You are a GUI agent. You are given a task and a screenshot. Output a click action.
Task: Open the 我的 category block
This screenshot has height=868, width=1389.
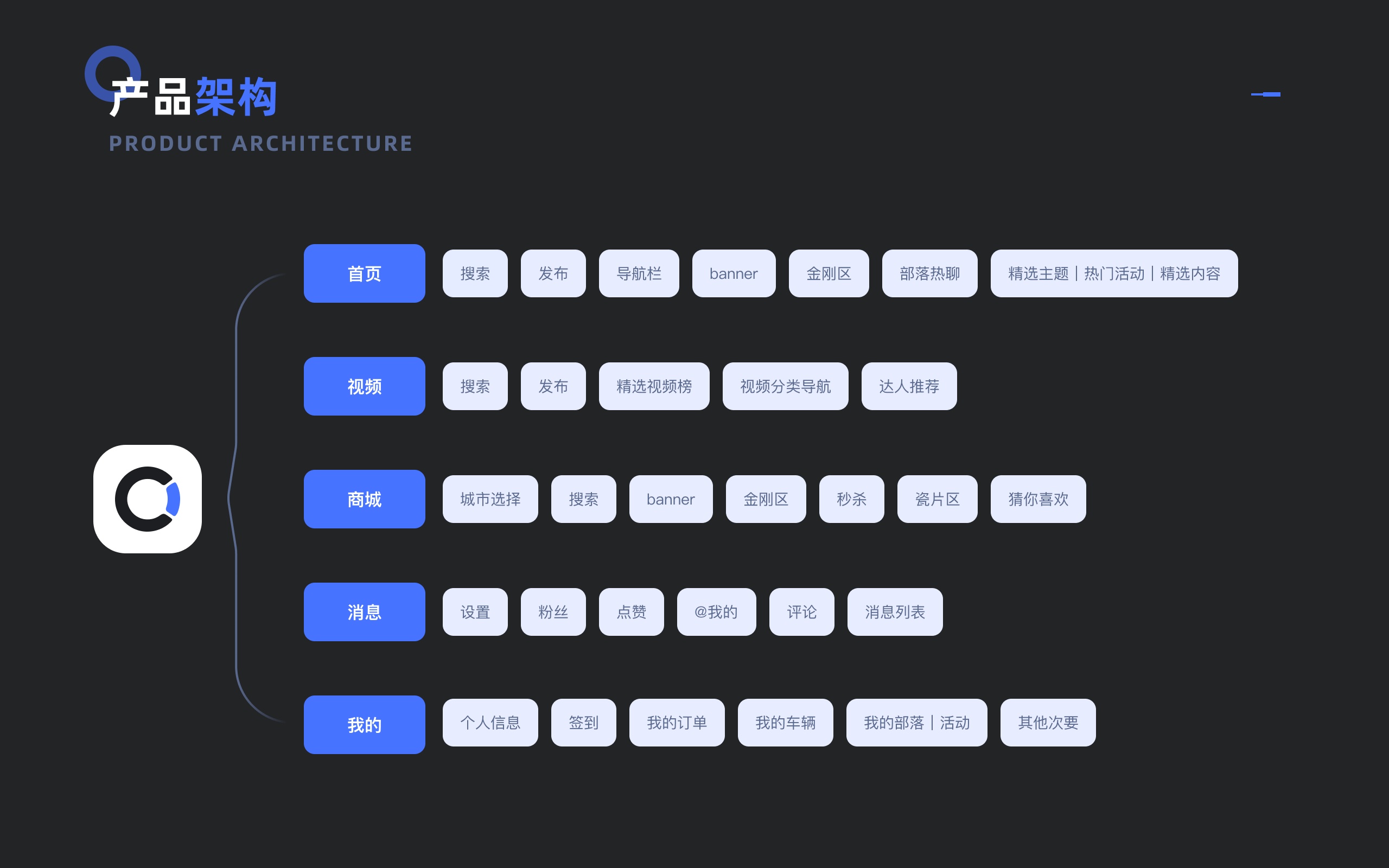coord(364,724)
